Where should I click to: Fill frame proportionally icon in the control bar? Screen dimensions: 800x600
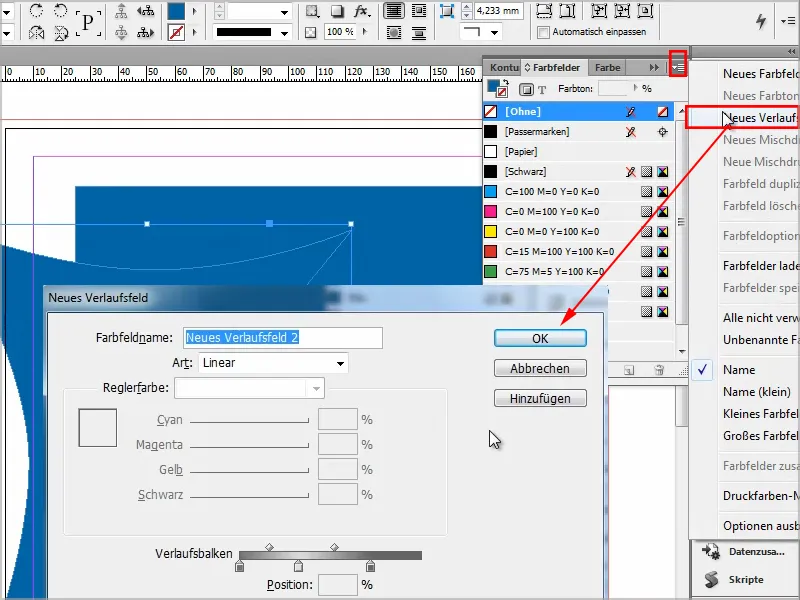coord(544,10)
